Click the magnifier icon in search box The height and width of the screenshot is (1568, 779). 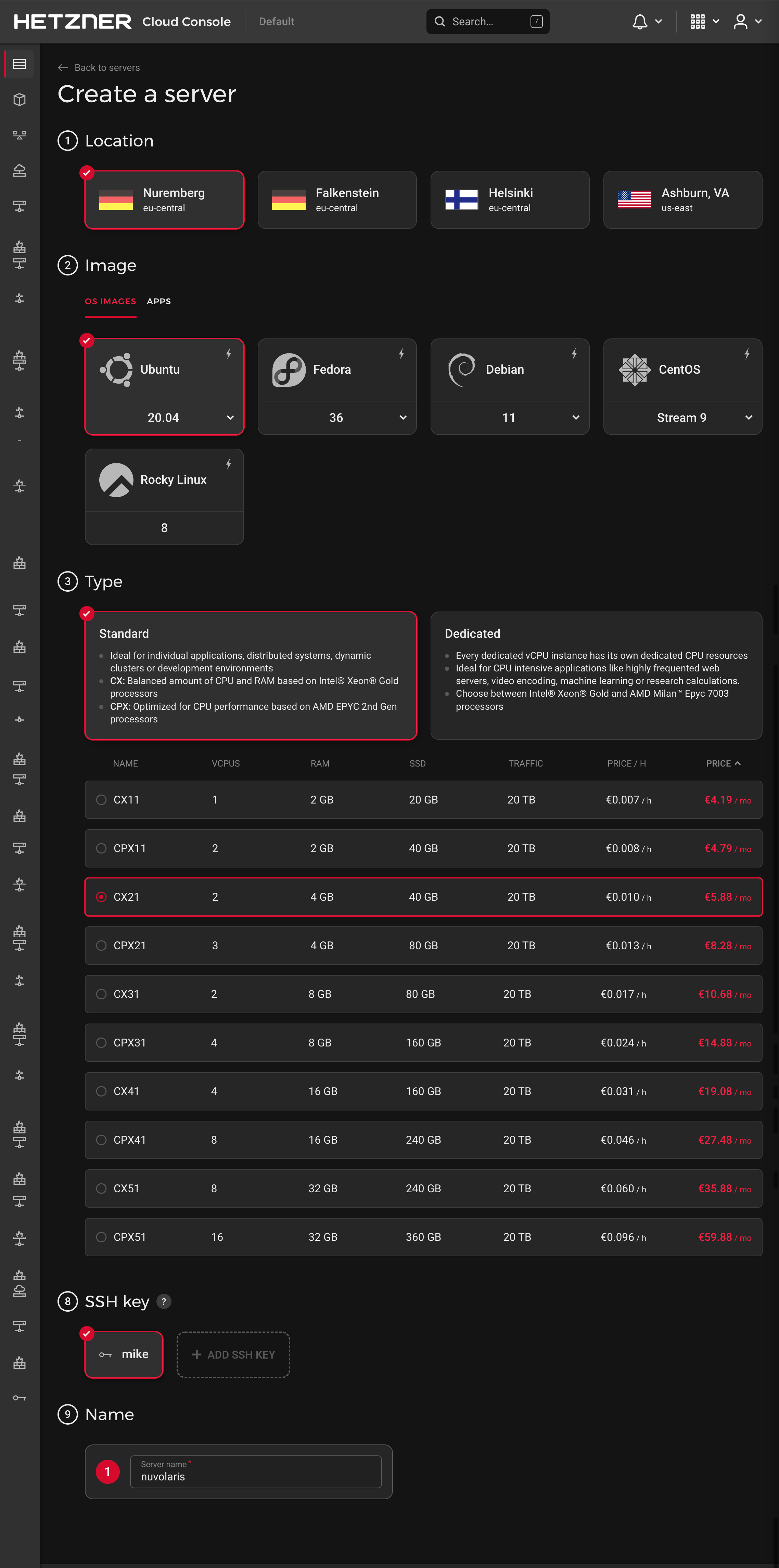coord(439,21)
